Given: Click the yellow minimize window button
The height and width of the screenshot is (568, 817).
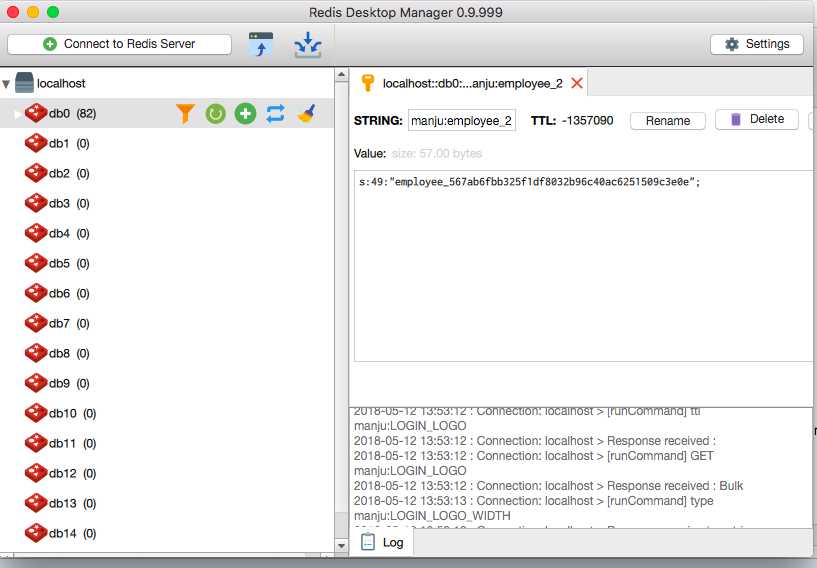Looking at the screenshot, I should [33, 11].
